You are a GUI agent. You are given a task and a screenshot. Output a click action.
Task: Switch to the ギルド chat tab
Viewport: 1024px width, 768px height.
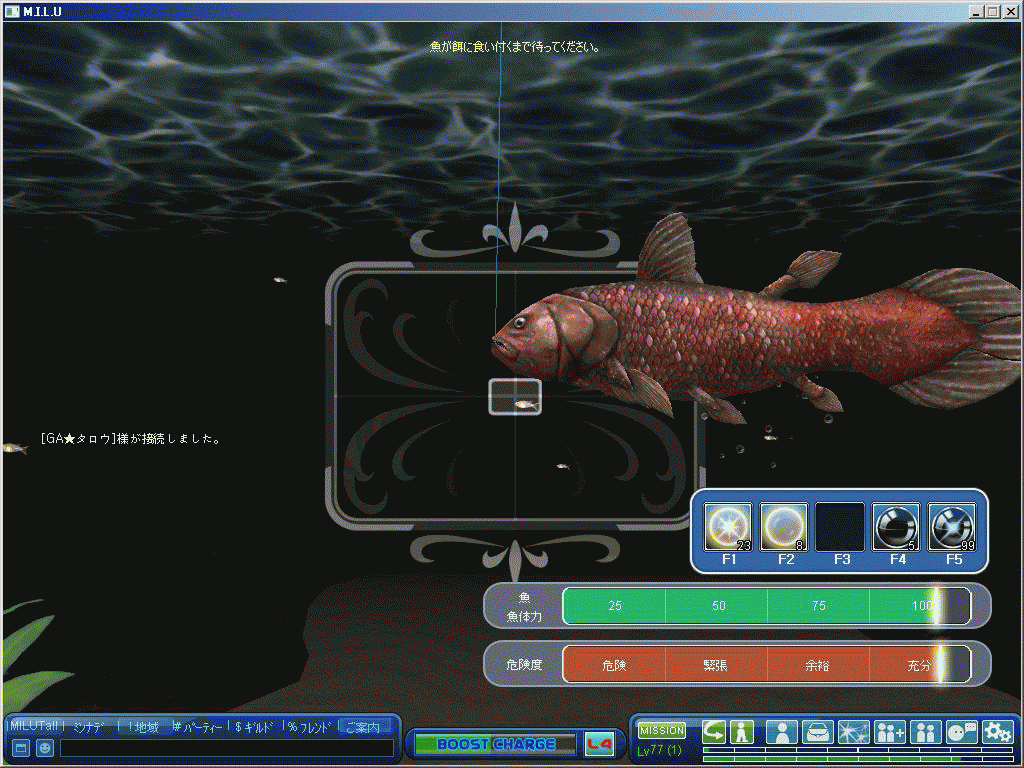(255, 727)
